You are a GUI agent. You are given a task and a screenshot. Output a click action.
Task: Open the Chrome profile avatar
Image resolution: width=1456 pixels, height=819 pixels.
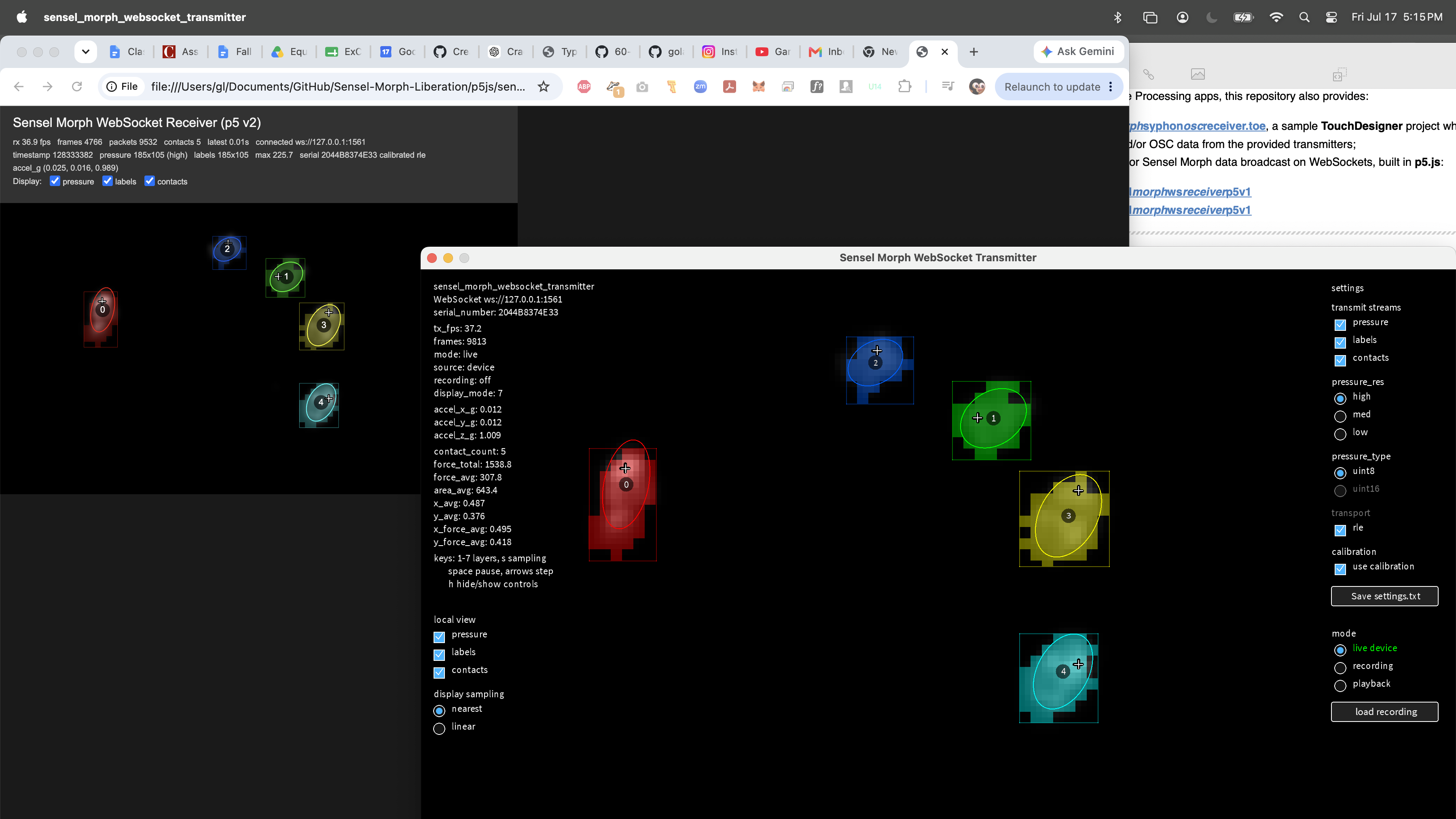coord(977,87)
